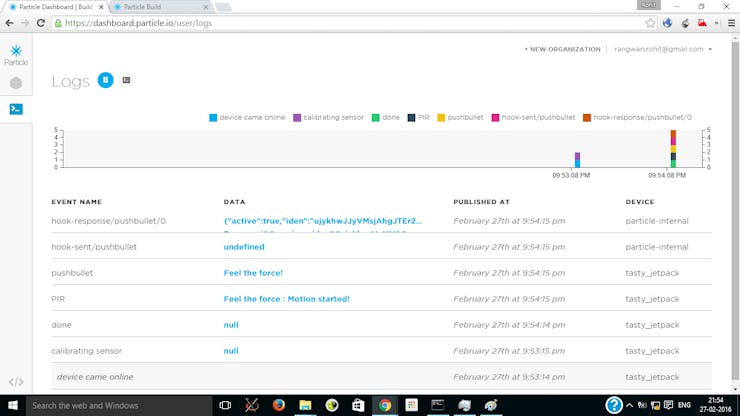Open the Chrome hamburger menu

(731, 23)
